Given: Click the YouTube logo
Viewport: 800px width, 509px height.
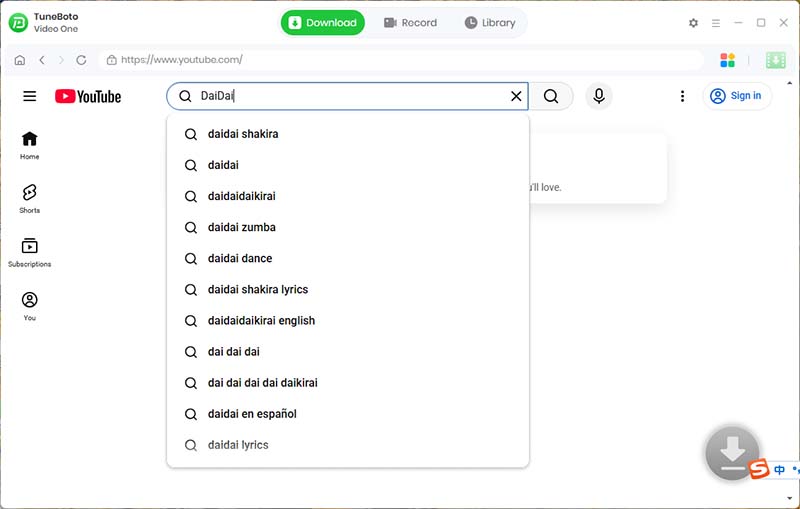Looking at the screenshot, I should pyautogui.click(x=88, y=96).
